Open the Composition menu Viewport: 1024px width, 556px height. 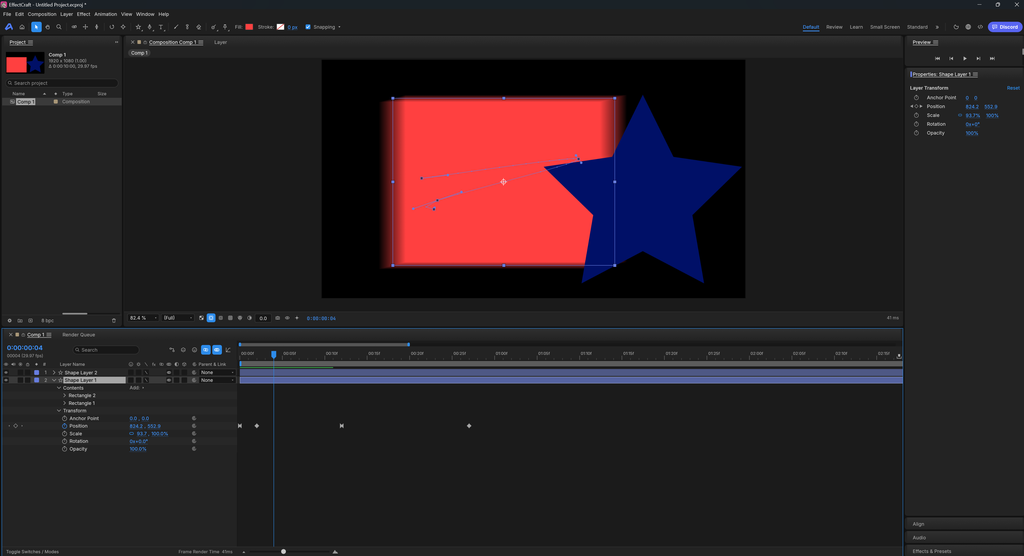tap(42, 14)
